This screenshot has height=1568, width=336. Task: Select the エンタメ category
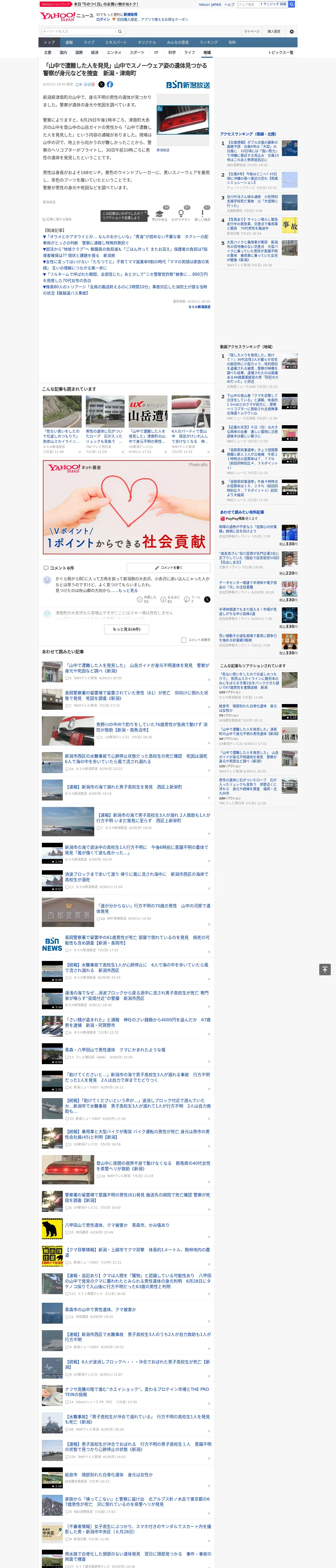point(114,52)
